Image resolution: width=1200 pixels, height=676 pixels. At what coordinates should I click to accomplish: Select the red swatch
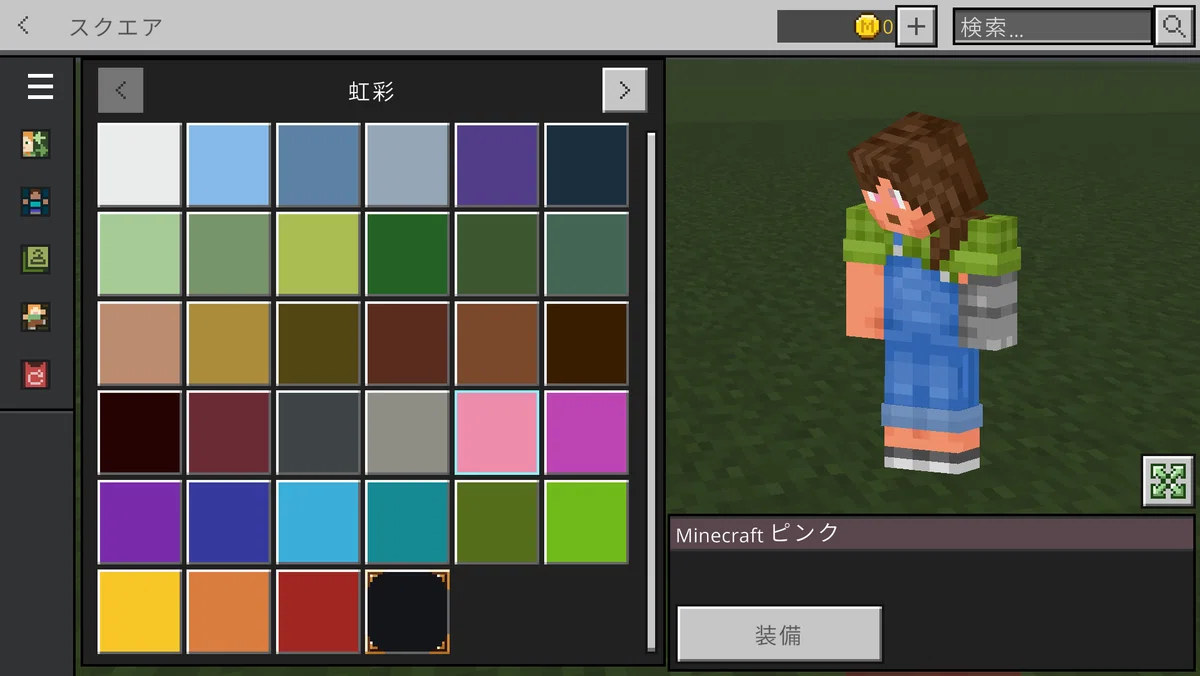[318, 612]
